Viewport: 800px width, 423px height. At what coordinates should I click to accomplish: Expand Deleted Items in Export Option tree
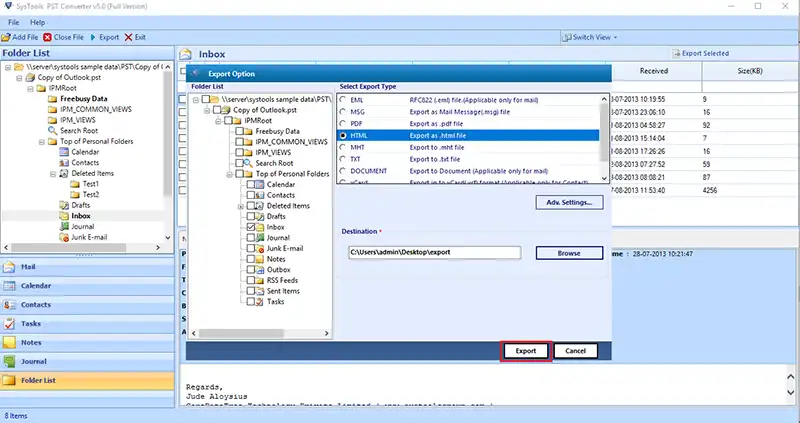pyautogui.click(x=240, y=206)
